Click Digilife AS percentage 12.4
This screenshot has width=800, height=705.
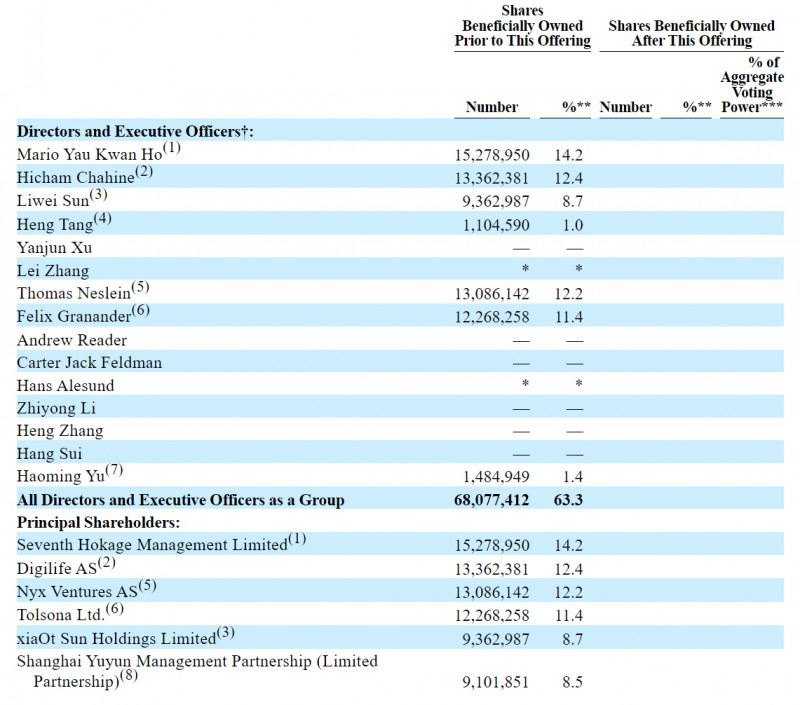coord(568,569)
